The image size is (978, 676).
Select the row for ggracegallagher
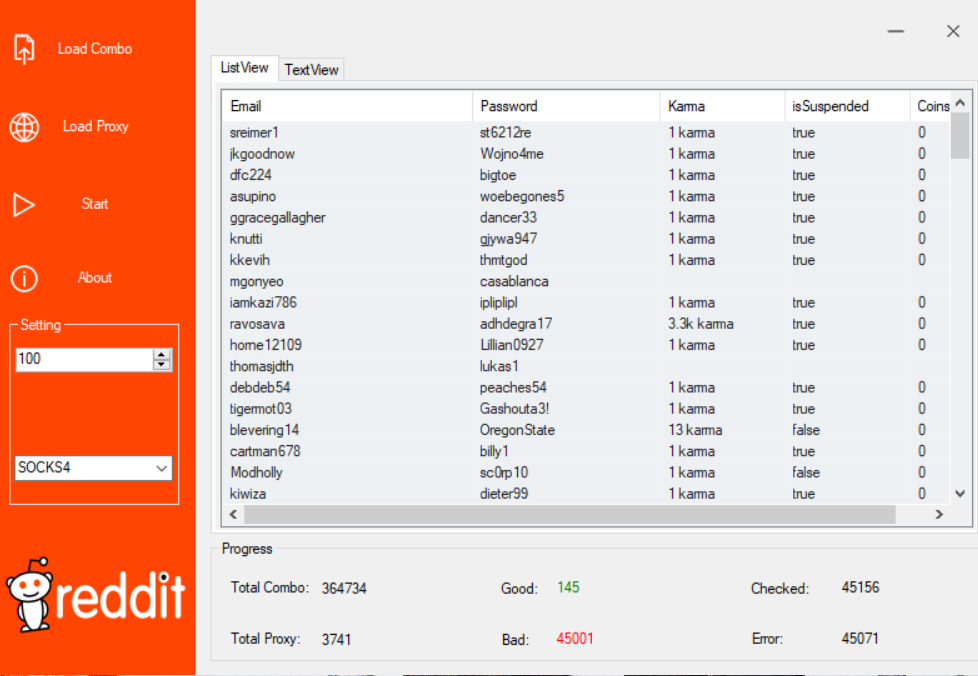tap(586, 218)
